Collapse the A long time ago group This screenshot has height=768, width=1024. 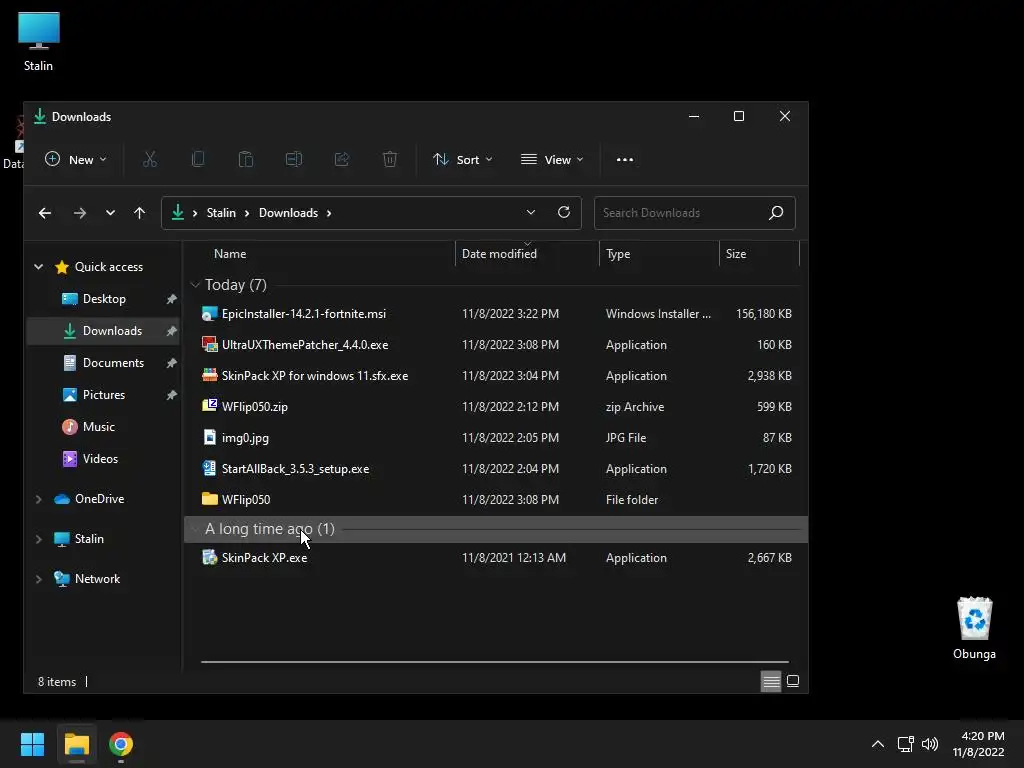coord(195,529)
